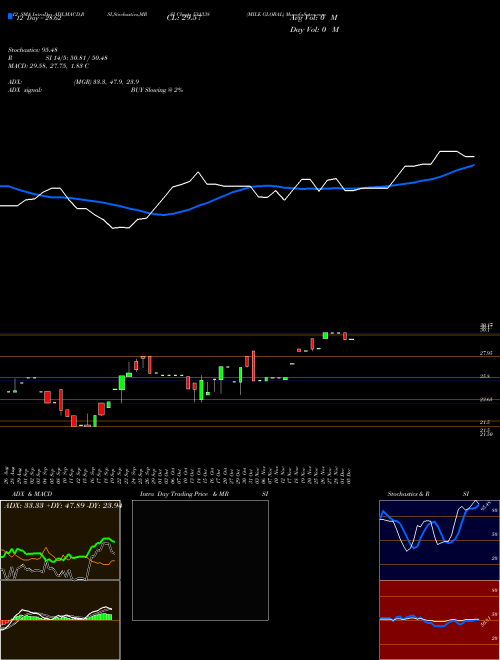Click the 27.95 price axis label
Screen dimensions: 500x660
(x=486, y=353)
